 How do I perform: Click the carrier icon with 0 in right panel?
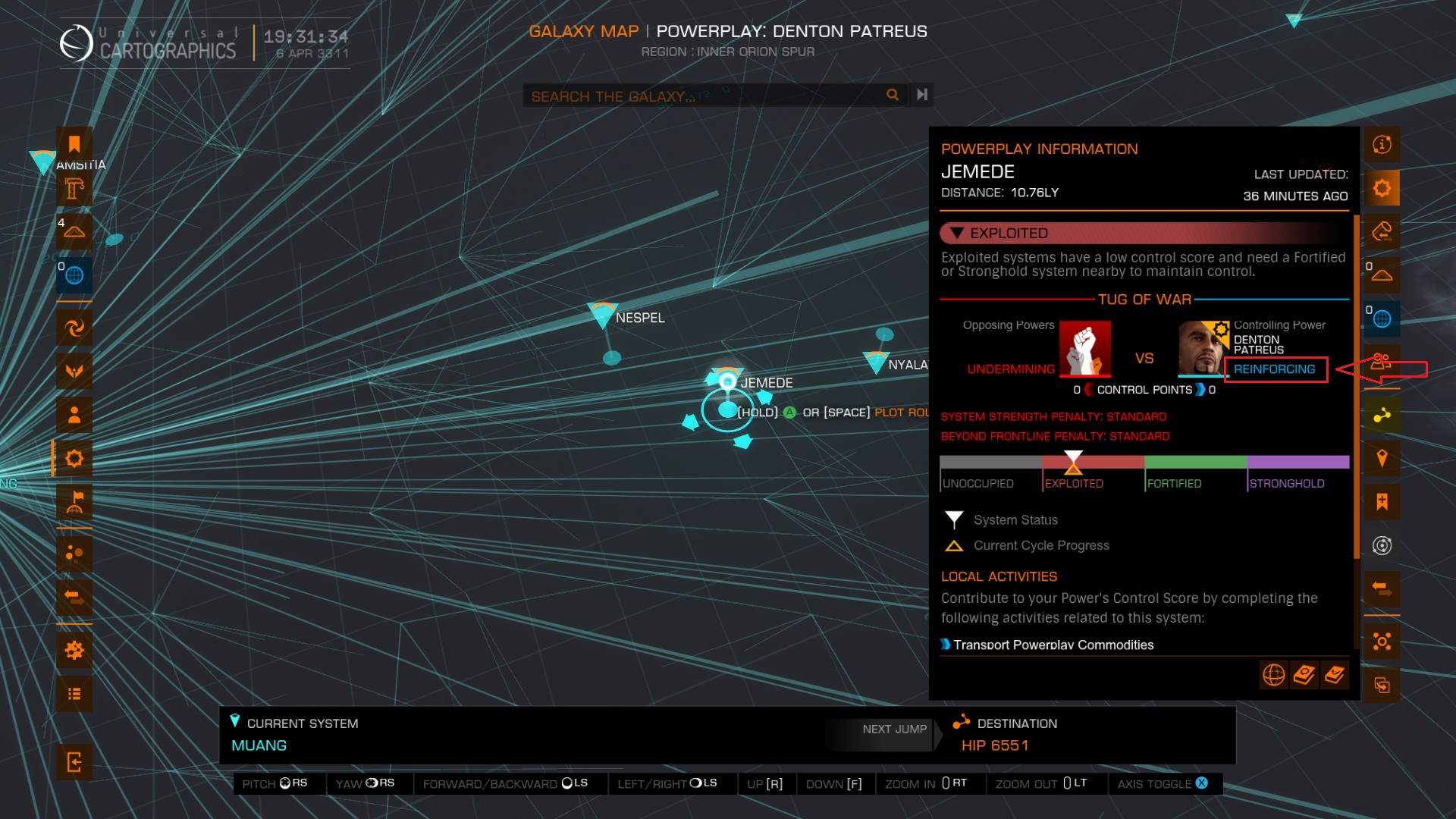(1382, 275)
